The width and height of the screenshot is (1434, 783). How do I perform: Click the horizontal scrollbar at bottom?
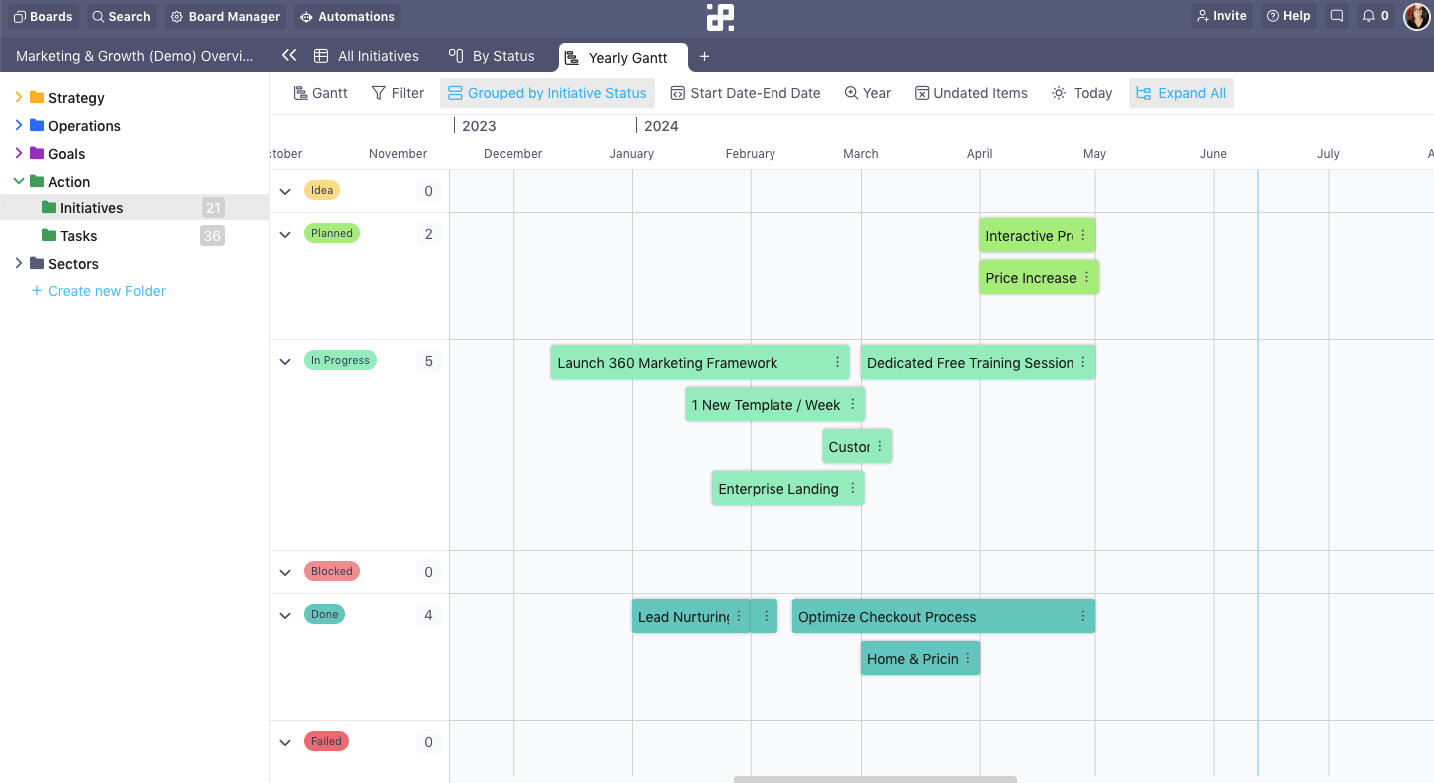875,779
